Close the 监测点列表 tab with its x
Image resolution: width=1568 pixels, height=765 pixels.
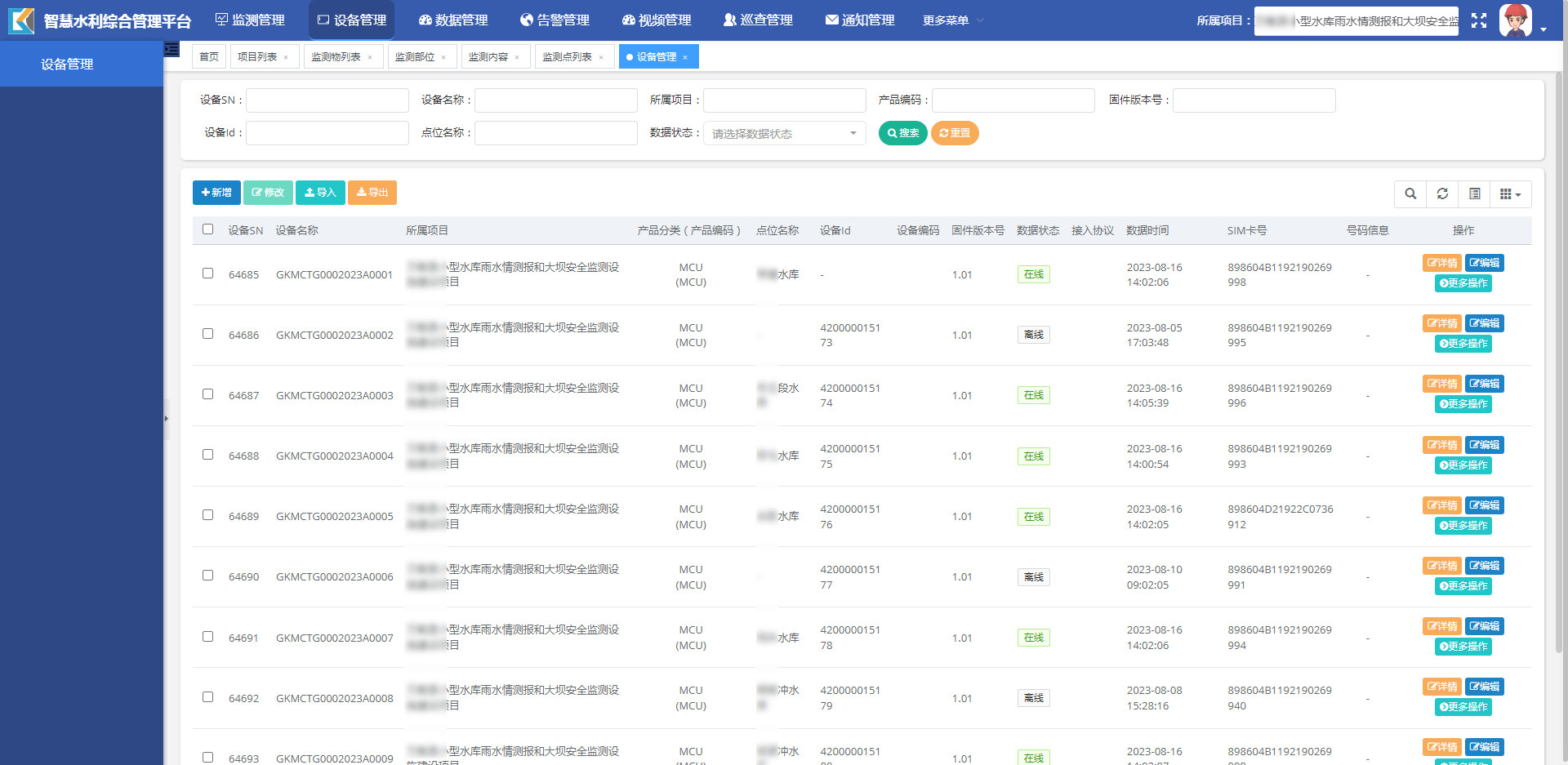601,57
